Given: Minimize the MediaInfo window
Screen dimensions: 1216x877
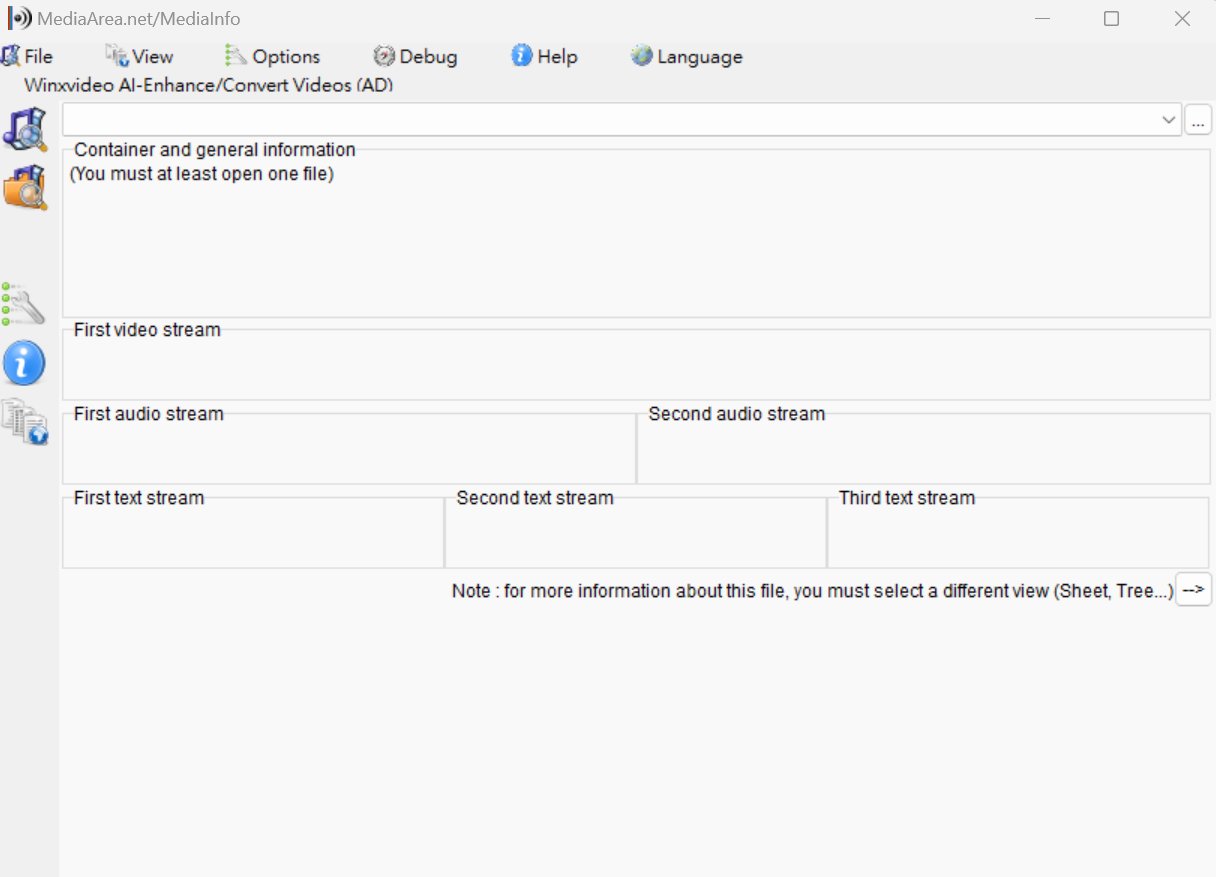Looking at the screenshot, I should (x=1042, y=19).
